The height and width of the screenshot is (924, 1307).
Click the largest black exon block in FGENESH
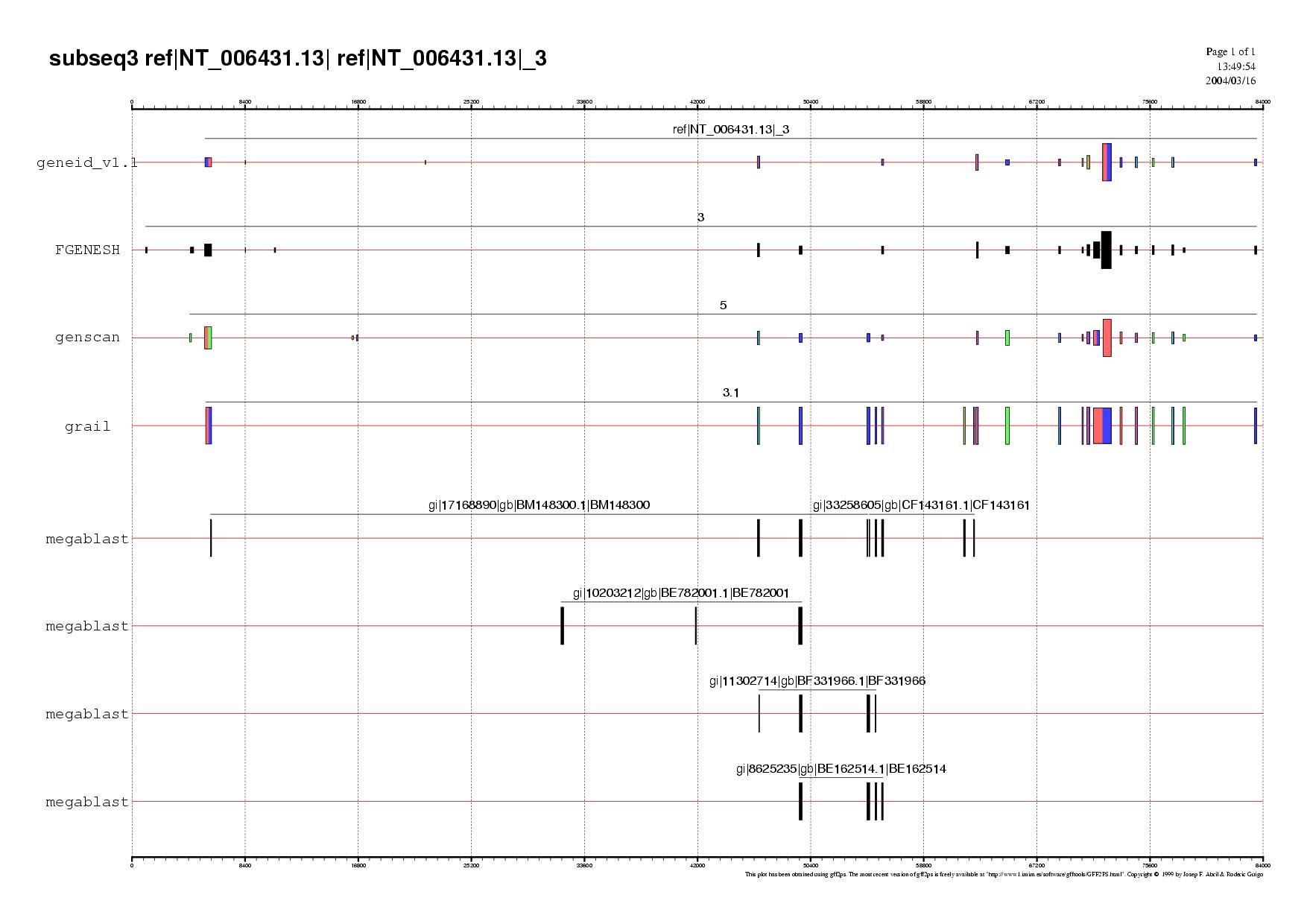pyautogui.click(x=1107, y=250)
